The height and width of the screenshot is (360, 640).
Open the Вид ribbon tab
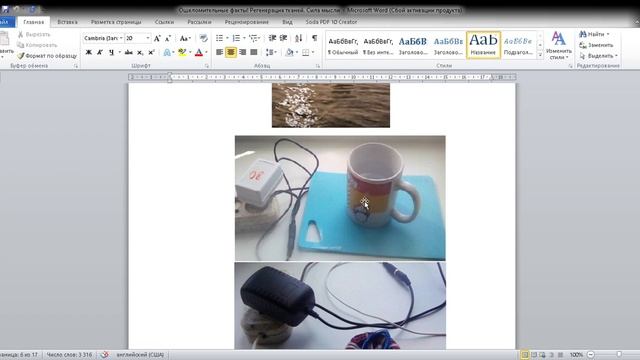[x=287, y=22]
